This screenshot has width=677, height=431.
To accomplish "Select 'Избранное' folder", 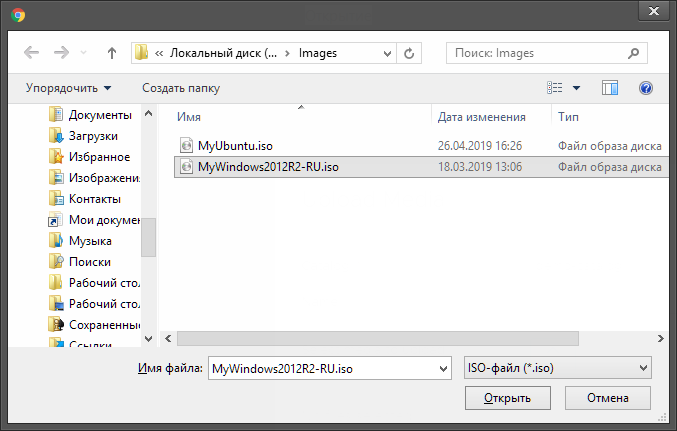I will [x=99, y=157].
